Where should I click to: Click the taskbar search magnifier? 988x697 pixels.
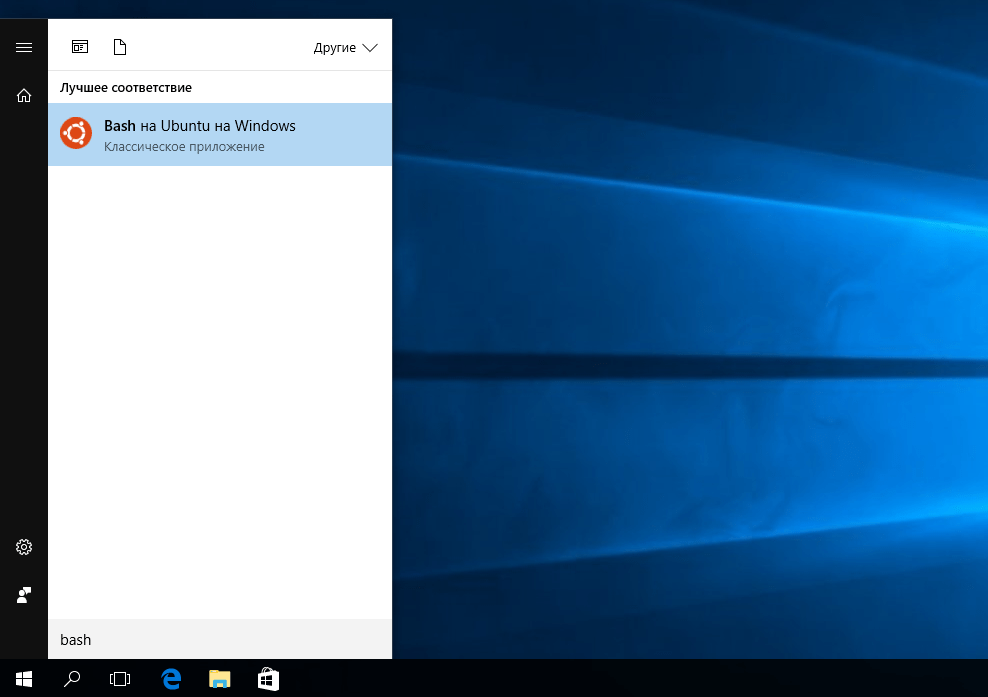pyautogui.click(x=72, y=679)
